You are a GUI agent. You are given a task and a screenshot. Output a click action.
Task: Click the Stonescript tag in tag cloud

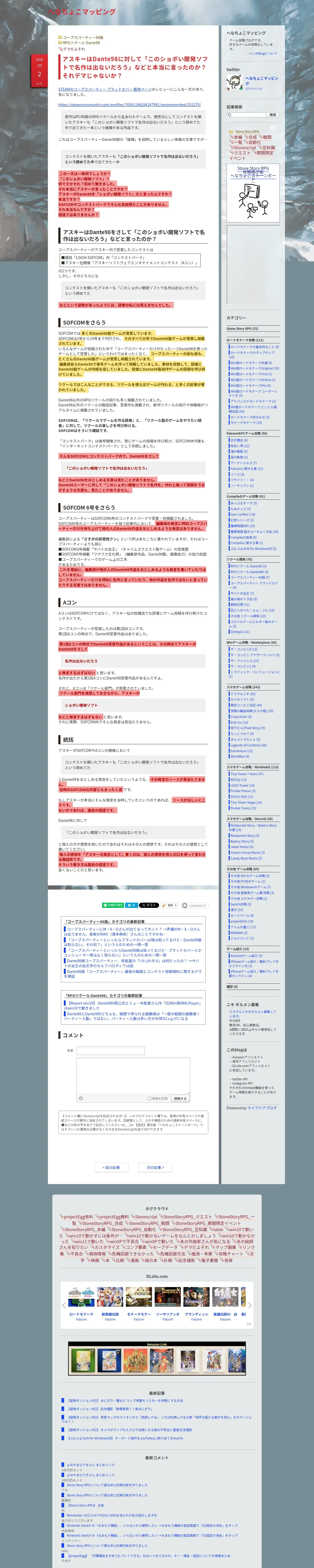pyautogui.click(x=144, y=1216)
